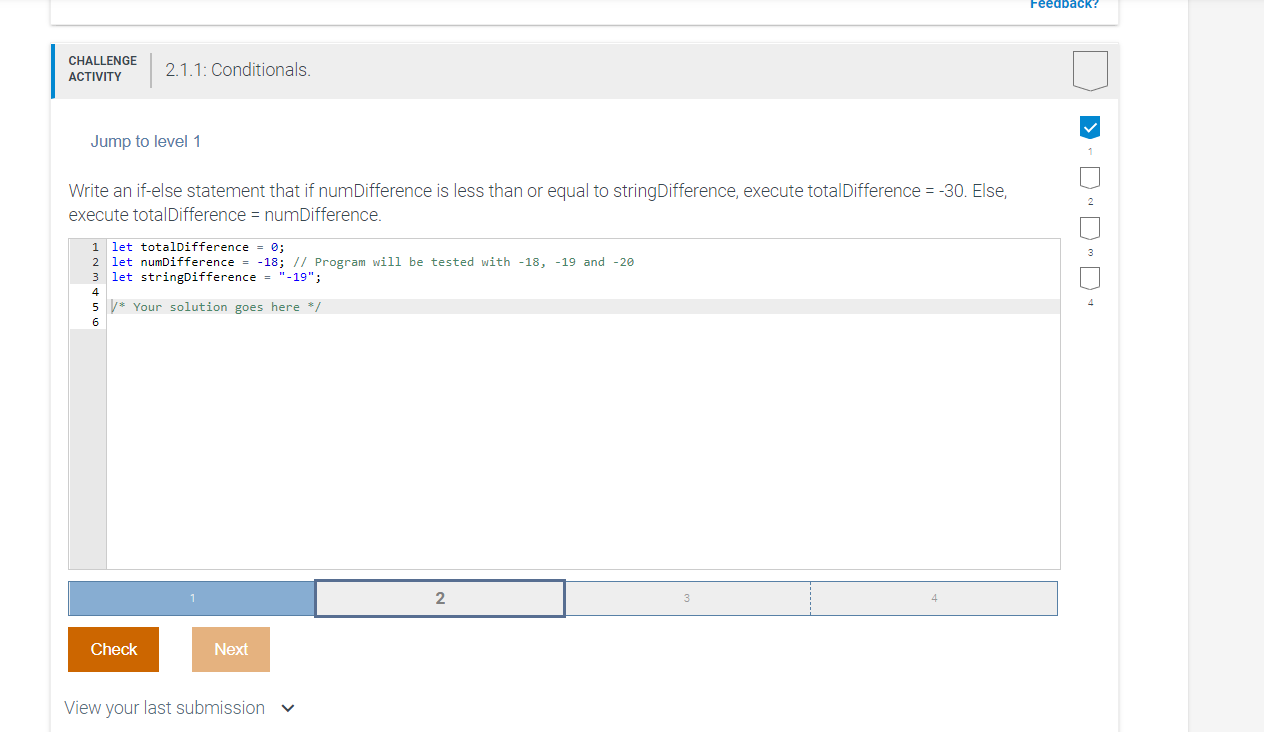Click the Check button
Screen dimensions: 1264x732
[113, 649]
